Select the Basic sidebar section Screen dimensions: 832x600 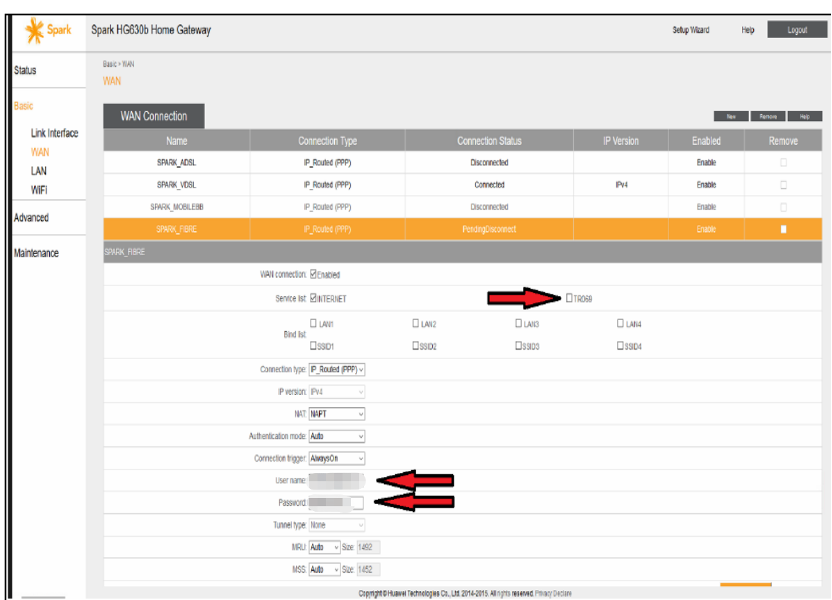click(23, 106)
